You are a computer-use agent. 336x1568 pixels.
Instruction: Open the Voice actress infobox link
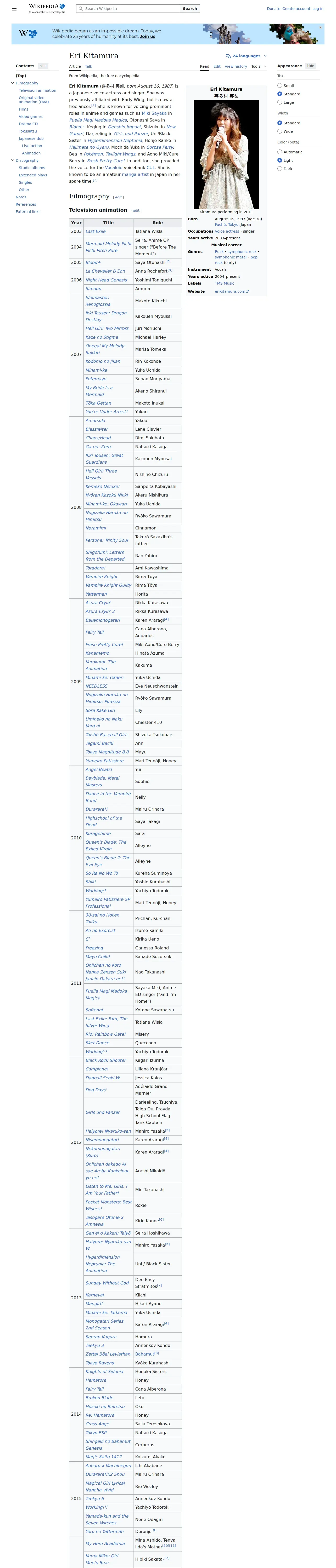[227, 231]
